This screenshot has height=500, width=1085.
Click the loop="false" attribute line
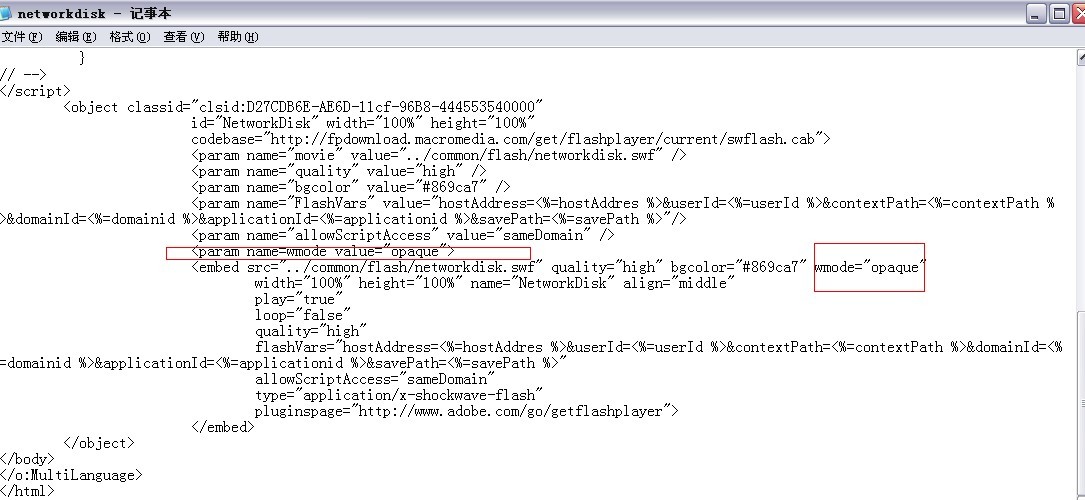coord(303,315)
